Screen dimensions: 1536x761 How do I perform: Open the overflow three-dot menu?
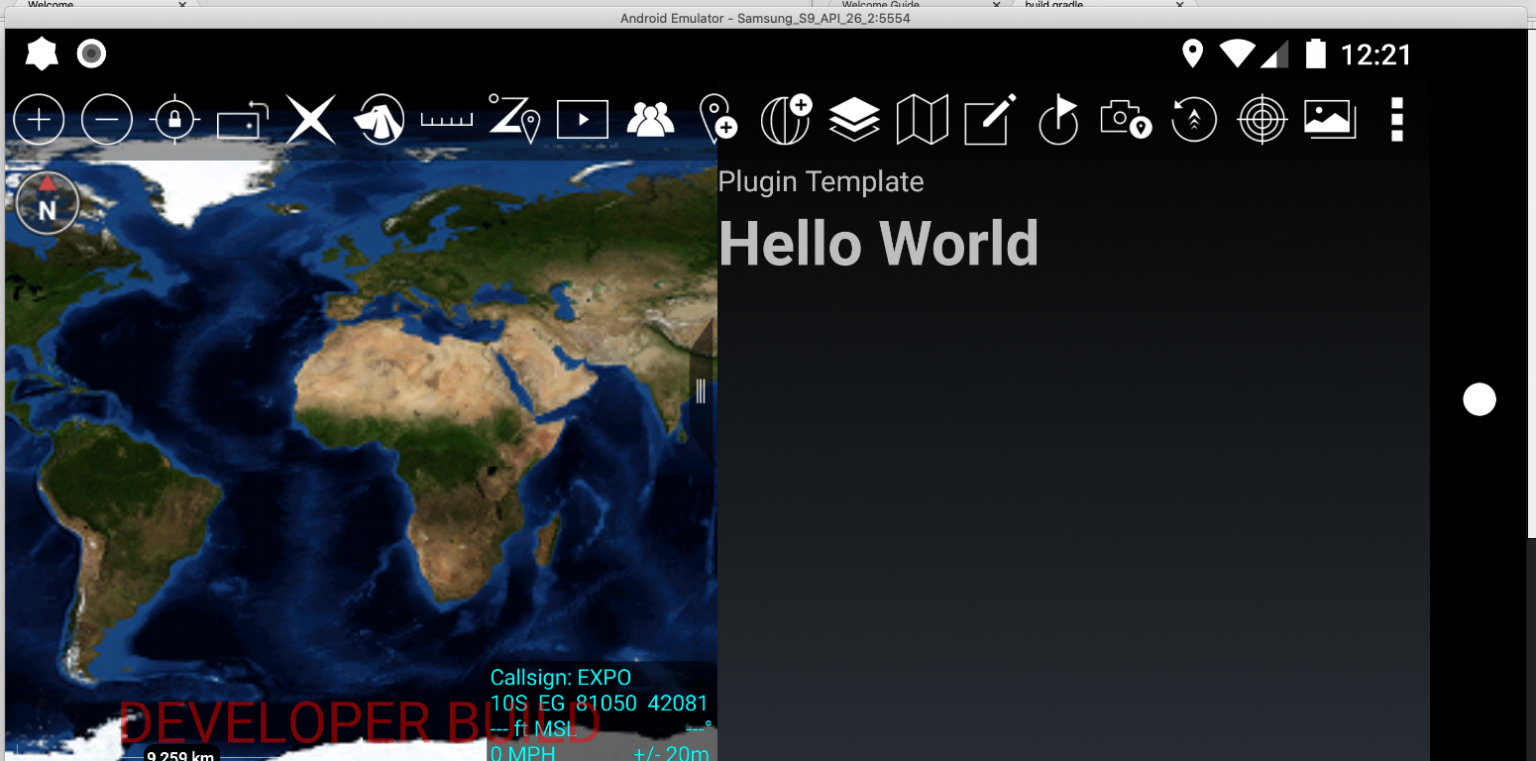coord(1397,119)
